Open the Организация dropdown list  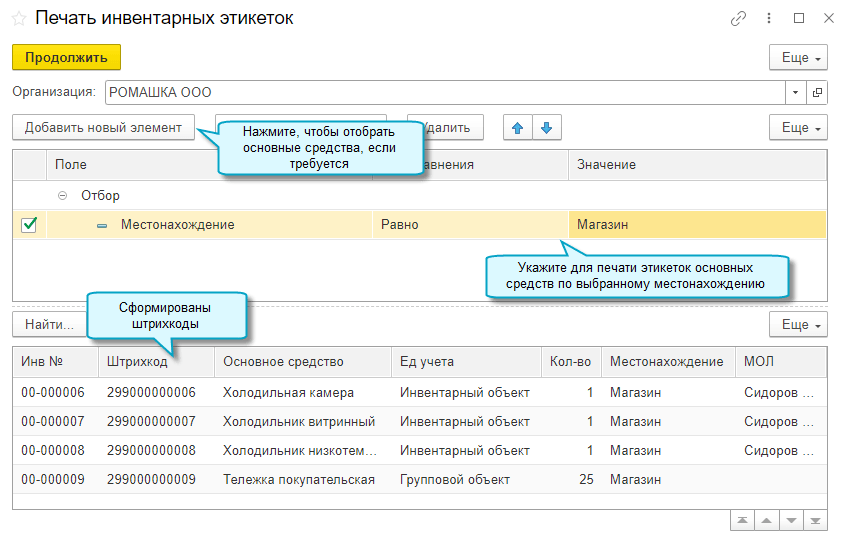[796, 92]
